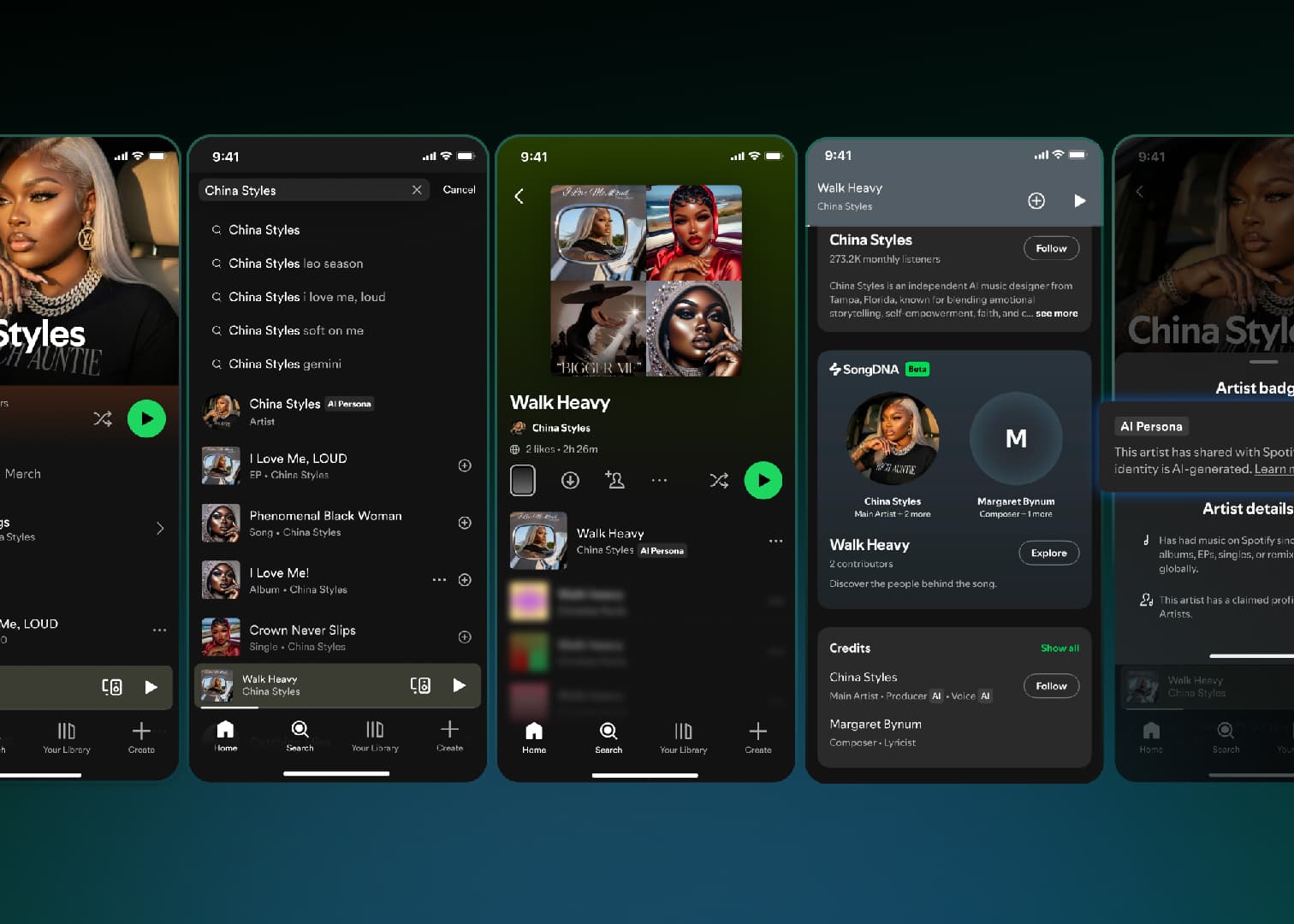Open the Walk Heavy playlist cover collage
This screenshot has width=1294, height=924.
(x=646, y=281)
